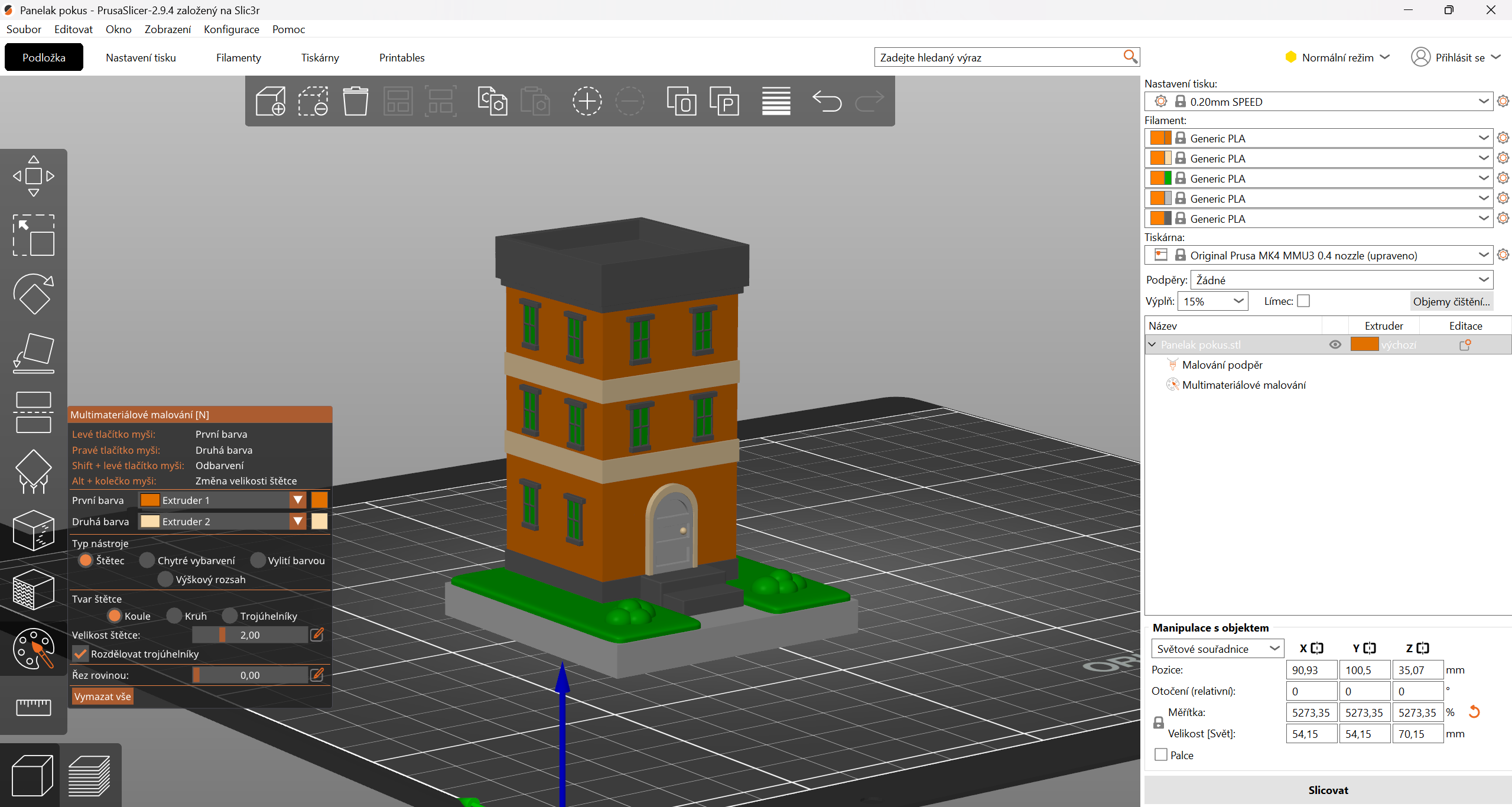Image resolution: width=1512 pixels, height=807 pixels.
Task: Switch to sliced layers preview view
Action: pos(90,775)
